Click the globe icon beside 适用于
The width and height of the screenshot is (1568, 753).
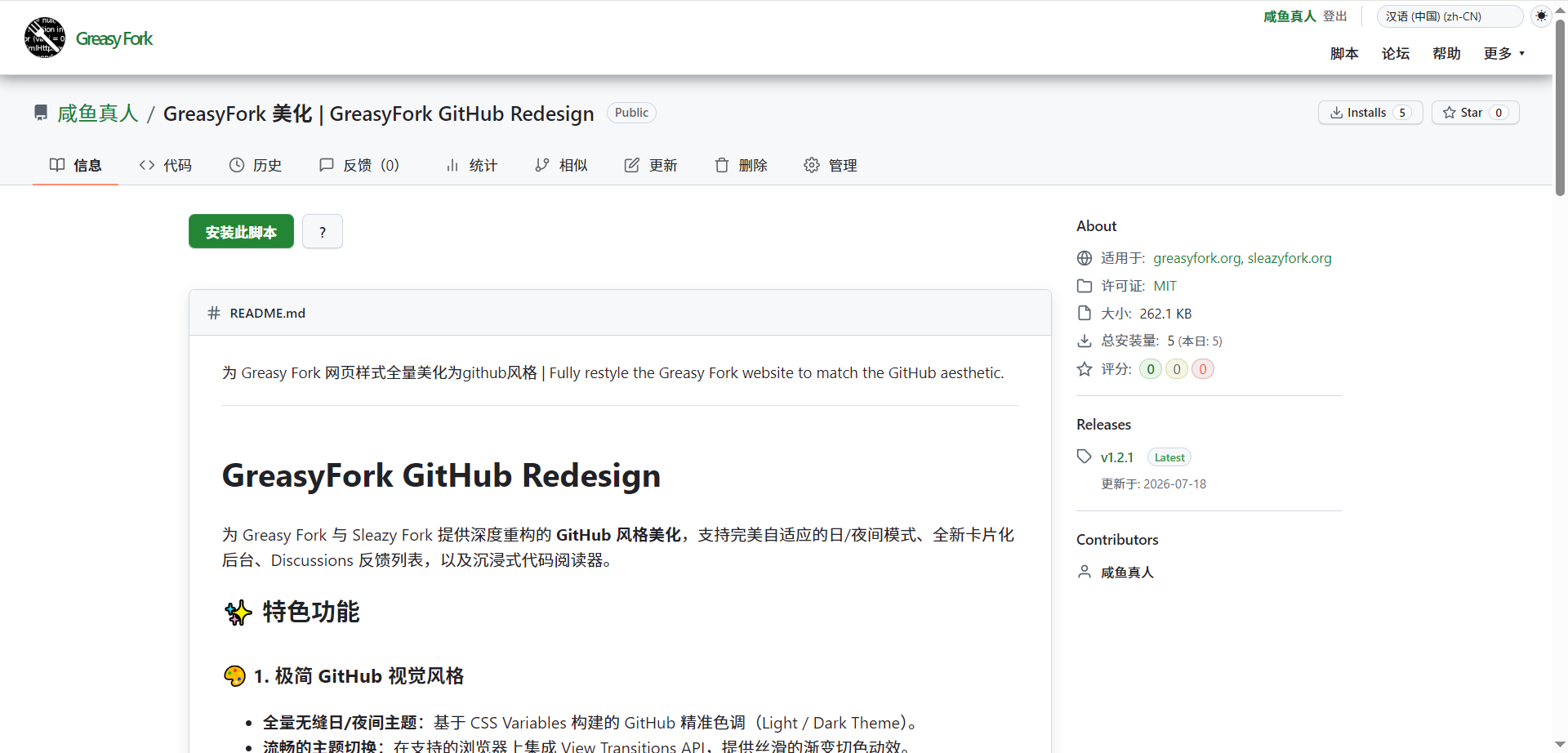[1085, 258]
